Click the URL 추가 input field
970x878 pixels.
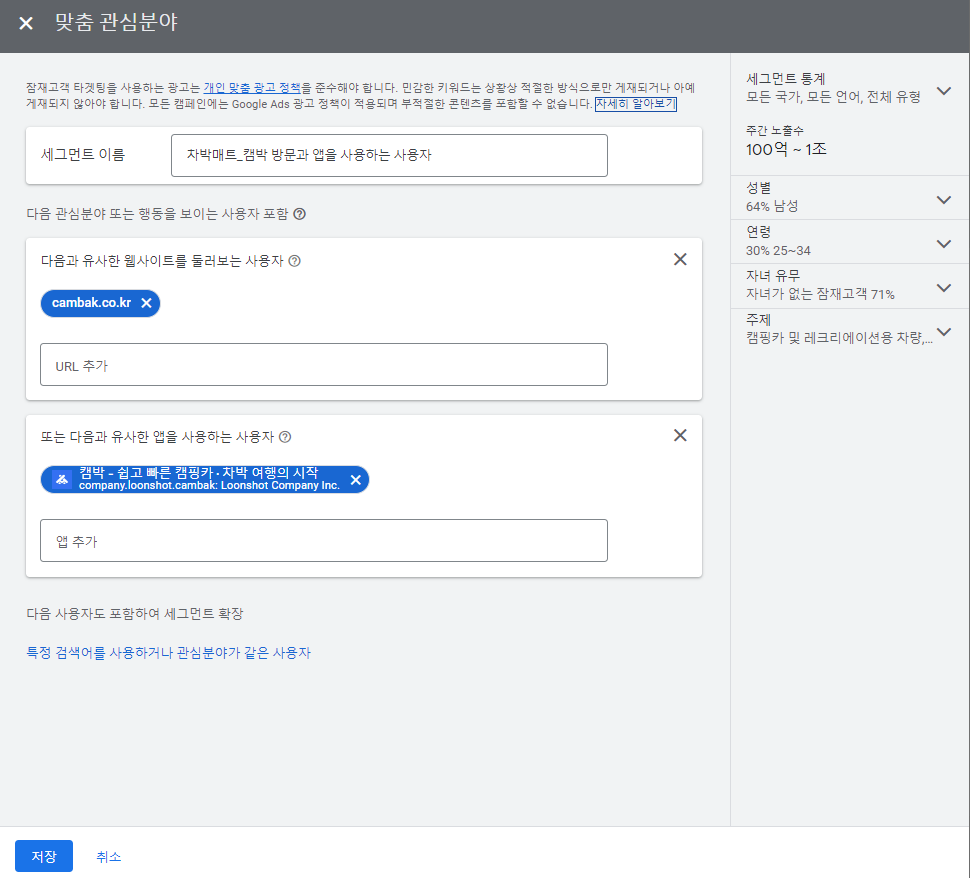point(324,365)
